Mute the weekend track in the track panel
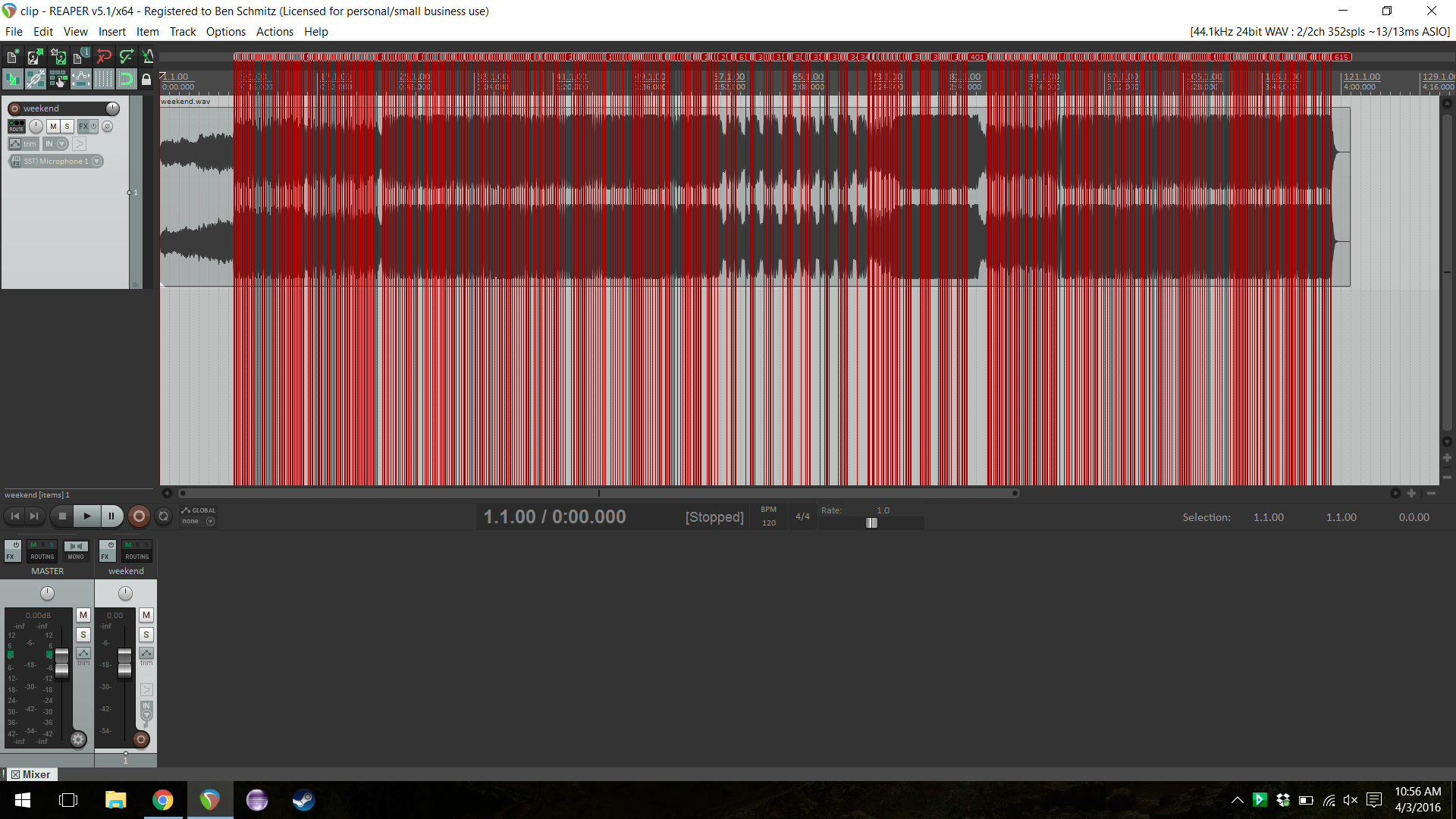The image size is (1456, 819). (x=53, y=127)
